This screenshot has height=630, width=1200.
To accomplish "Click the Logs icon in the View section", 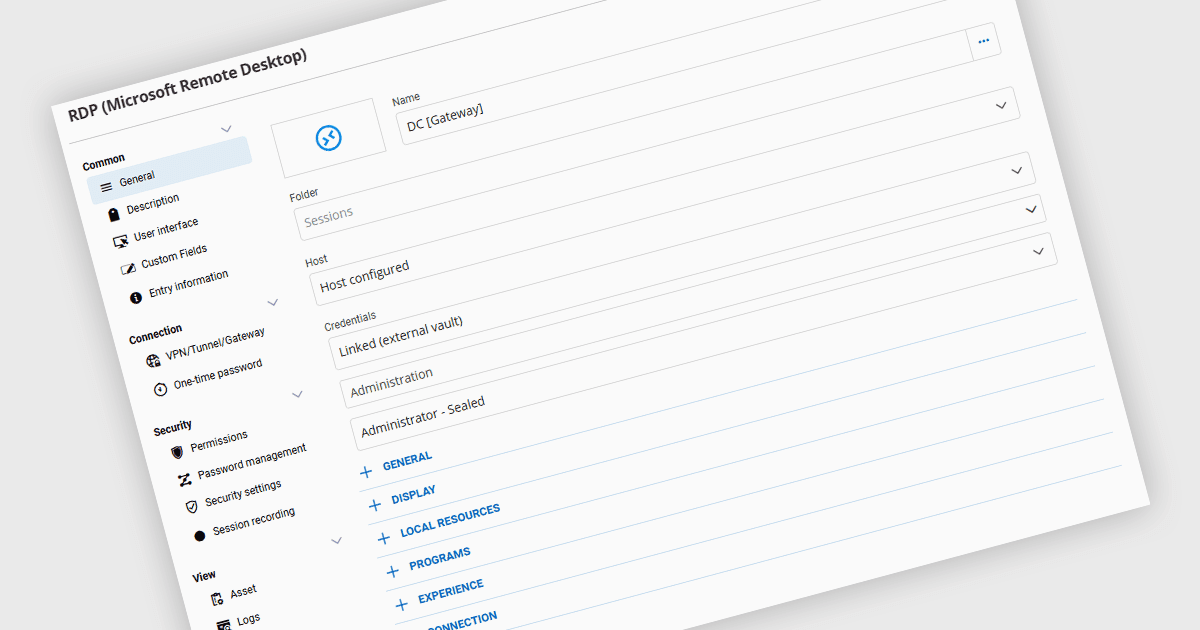I will coord(224,625).
